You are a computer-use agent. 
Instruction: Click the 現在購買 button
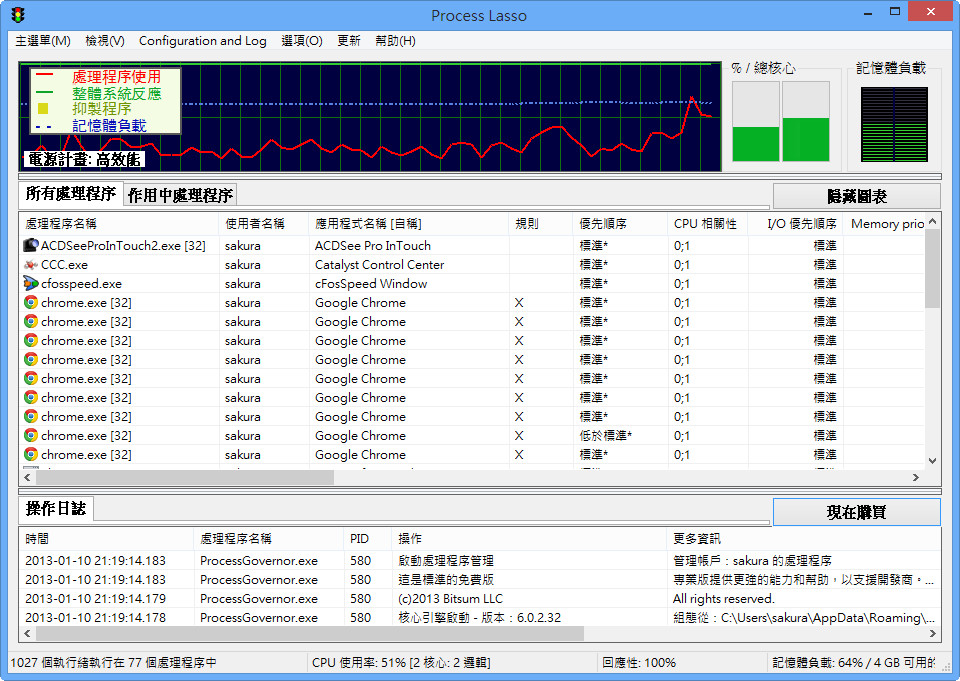point(857,512)
